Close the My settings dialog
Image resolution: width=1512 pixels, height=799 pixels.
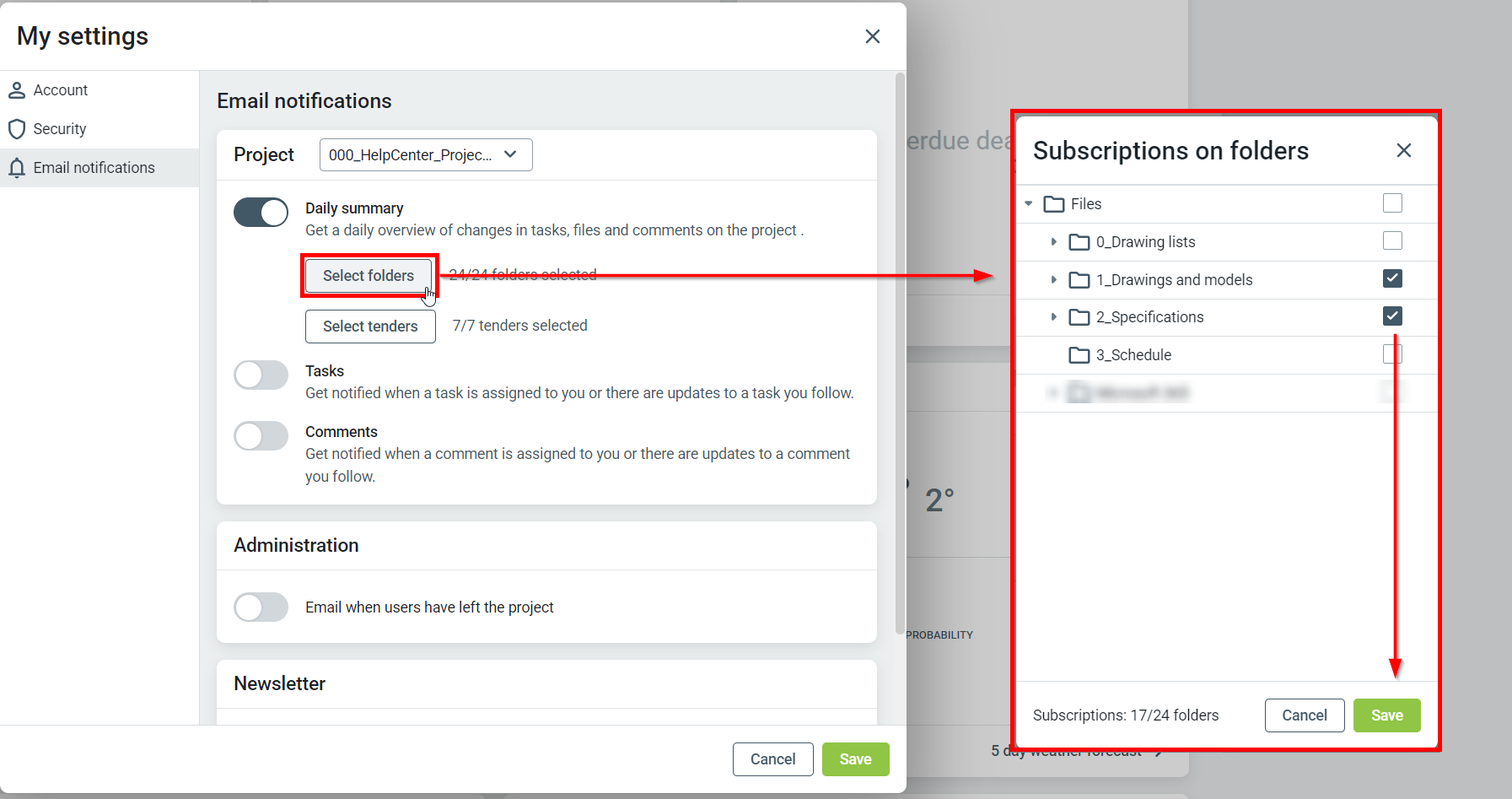pos(872,36)
